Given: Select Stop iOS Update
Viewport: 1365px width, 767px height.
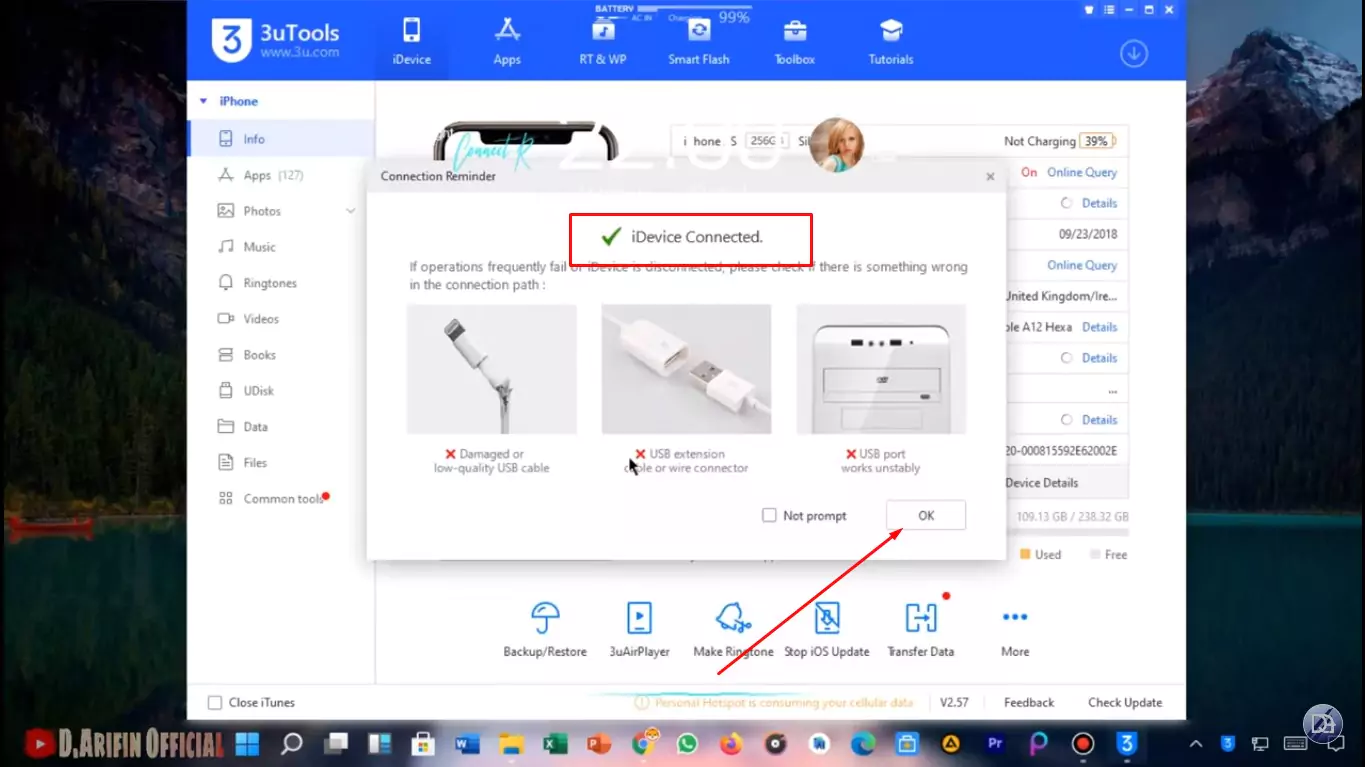Looking at the screenshot, I should point(826,629).
